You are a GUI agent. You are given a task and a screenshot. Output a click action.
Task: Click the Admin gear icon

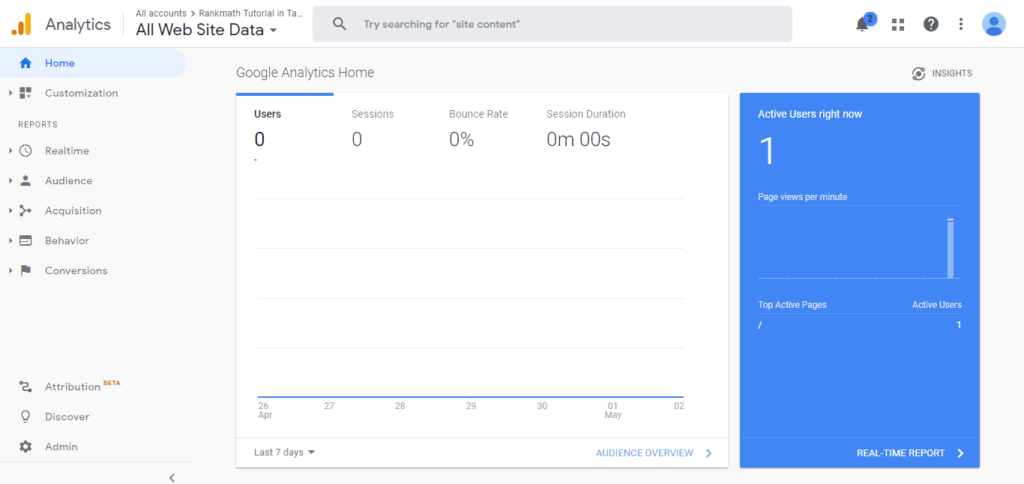point(25,447)
